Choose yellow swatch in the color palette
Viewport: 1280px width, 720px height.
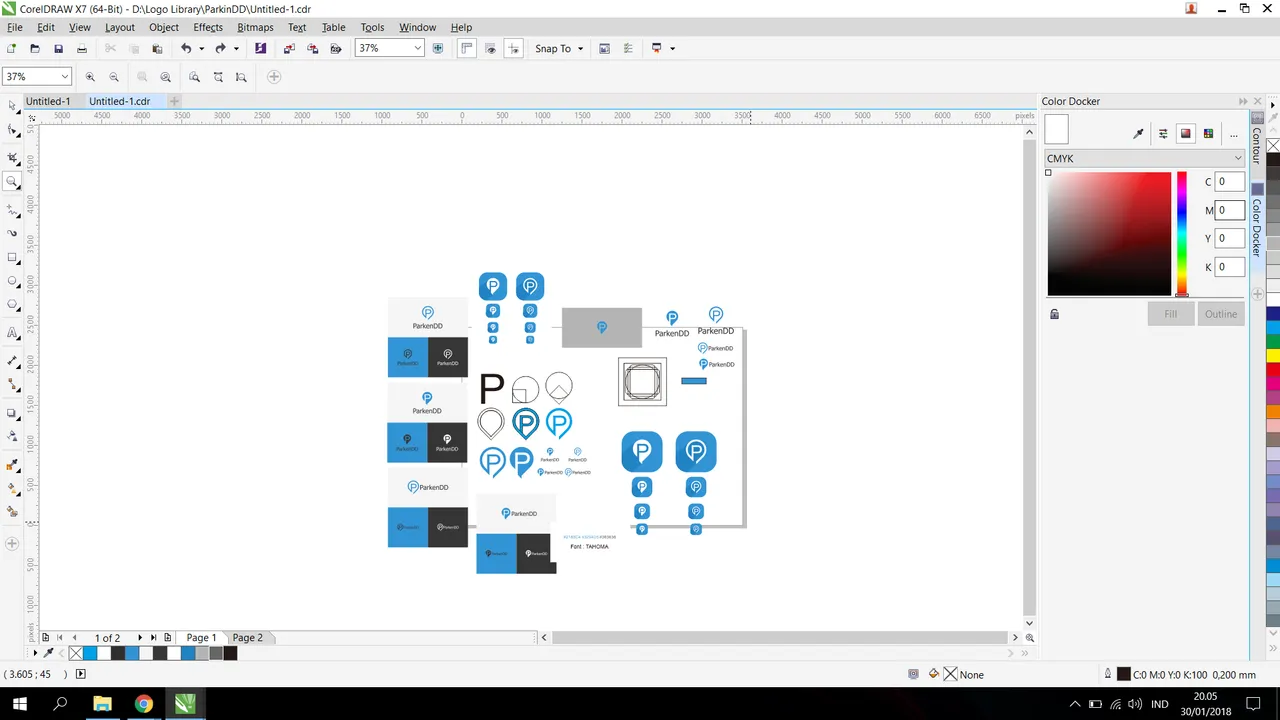(x=1273, y=355)
